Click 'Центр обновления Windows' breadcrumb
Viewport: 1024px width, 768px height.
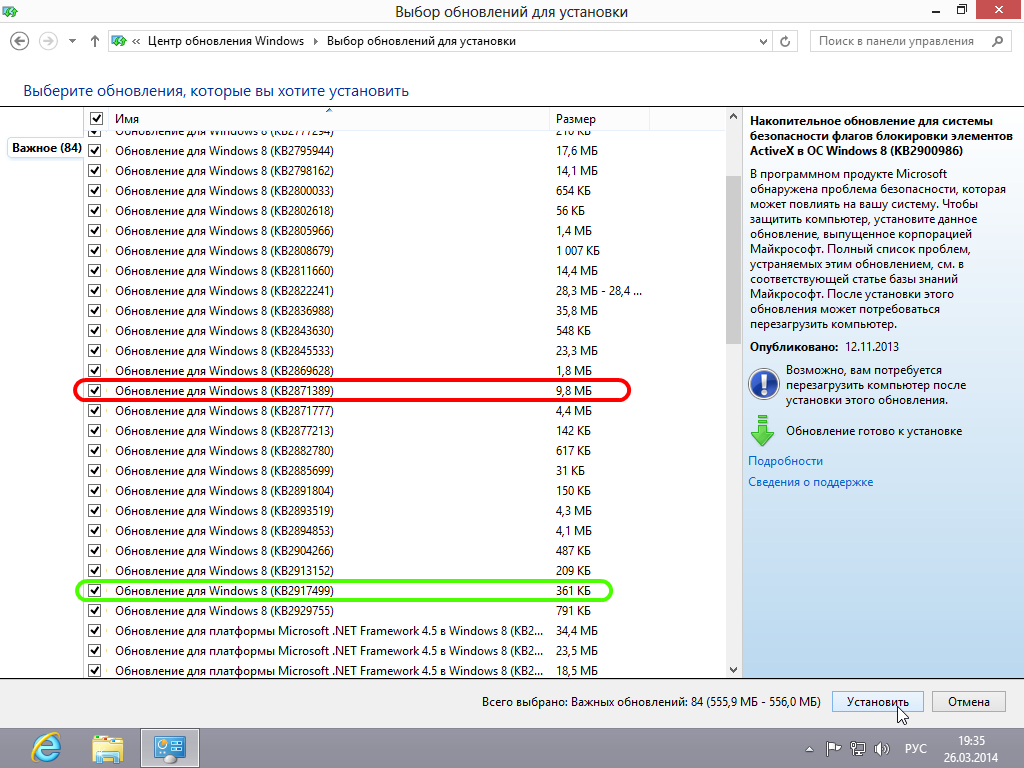pyautogui.click(x=226, y=41)
